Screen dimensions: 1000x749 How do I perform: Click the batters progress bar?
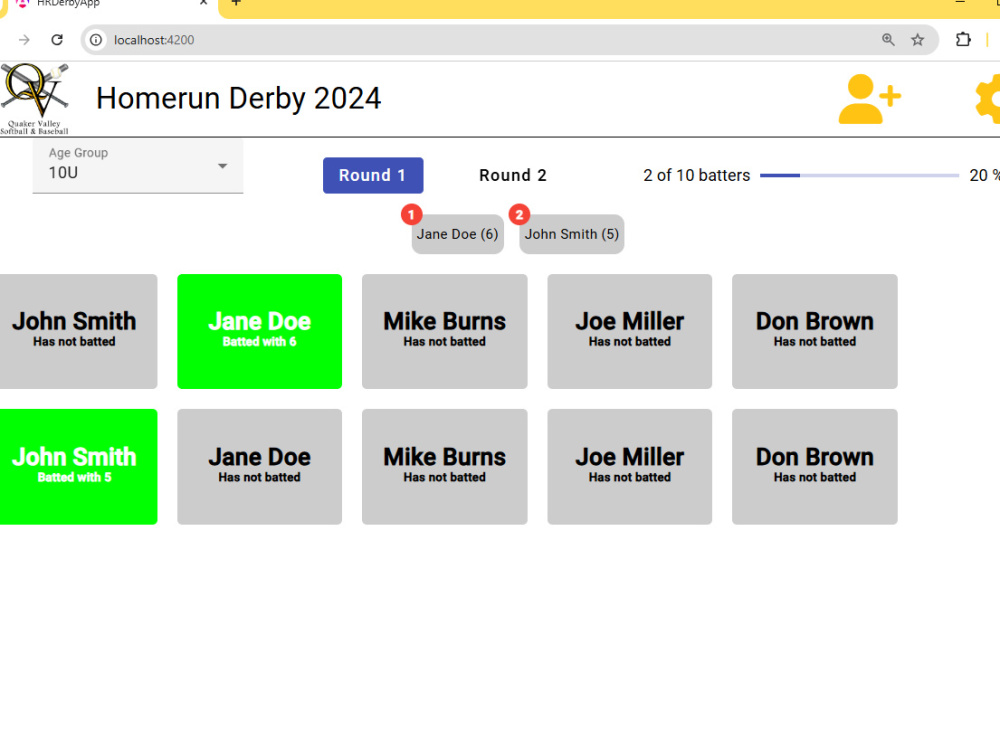pos(859,175)
